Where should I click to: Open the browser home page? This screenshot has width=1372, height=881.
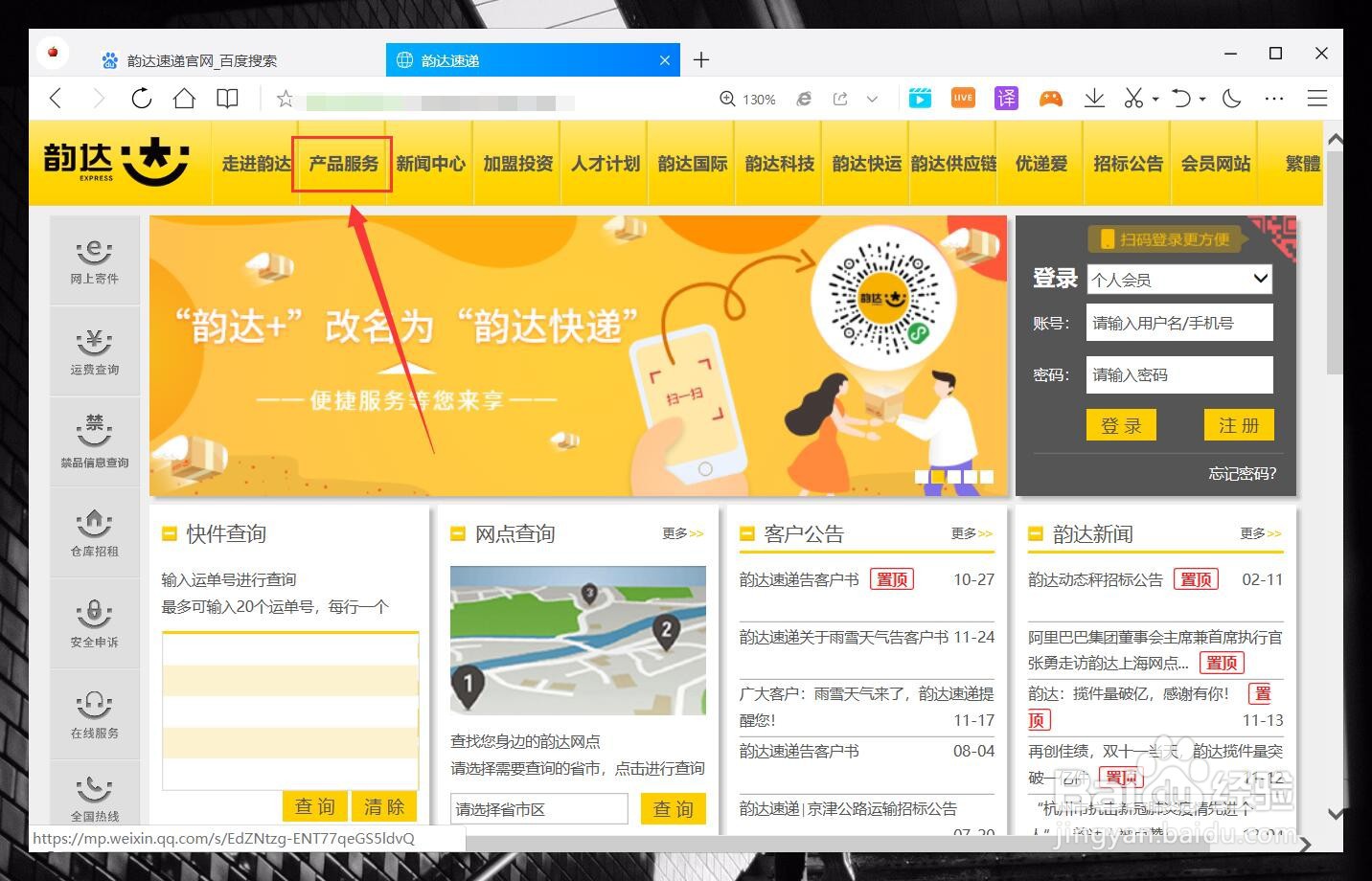(184, 98)
